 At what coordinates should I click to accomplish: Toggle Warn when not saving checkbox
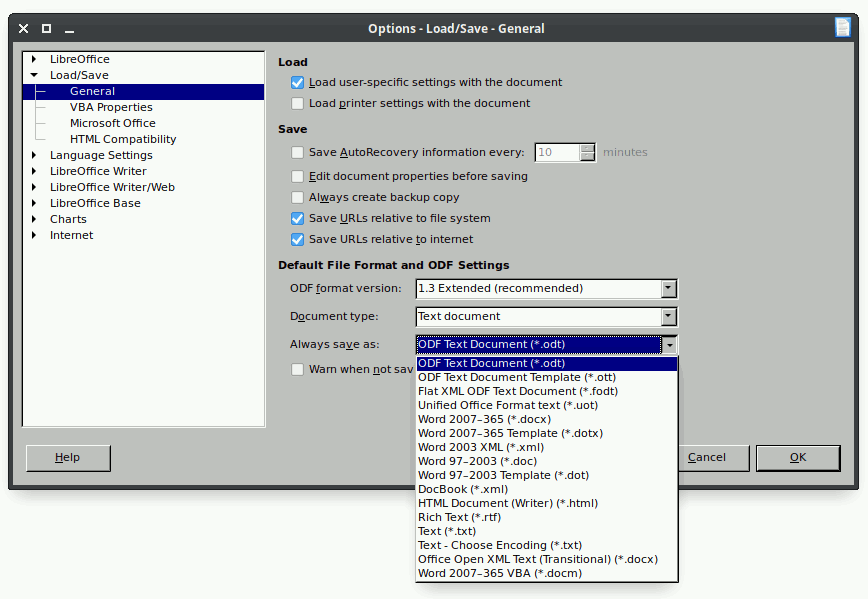pyautogui.click(x=297, y=369)
